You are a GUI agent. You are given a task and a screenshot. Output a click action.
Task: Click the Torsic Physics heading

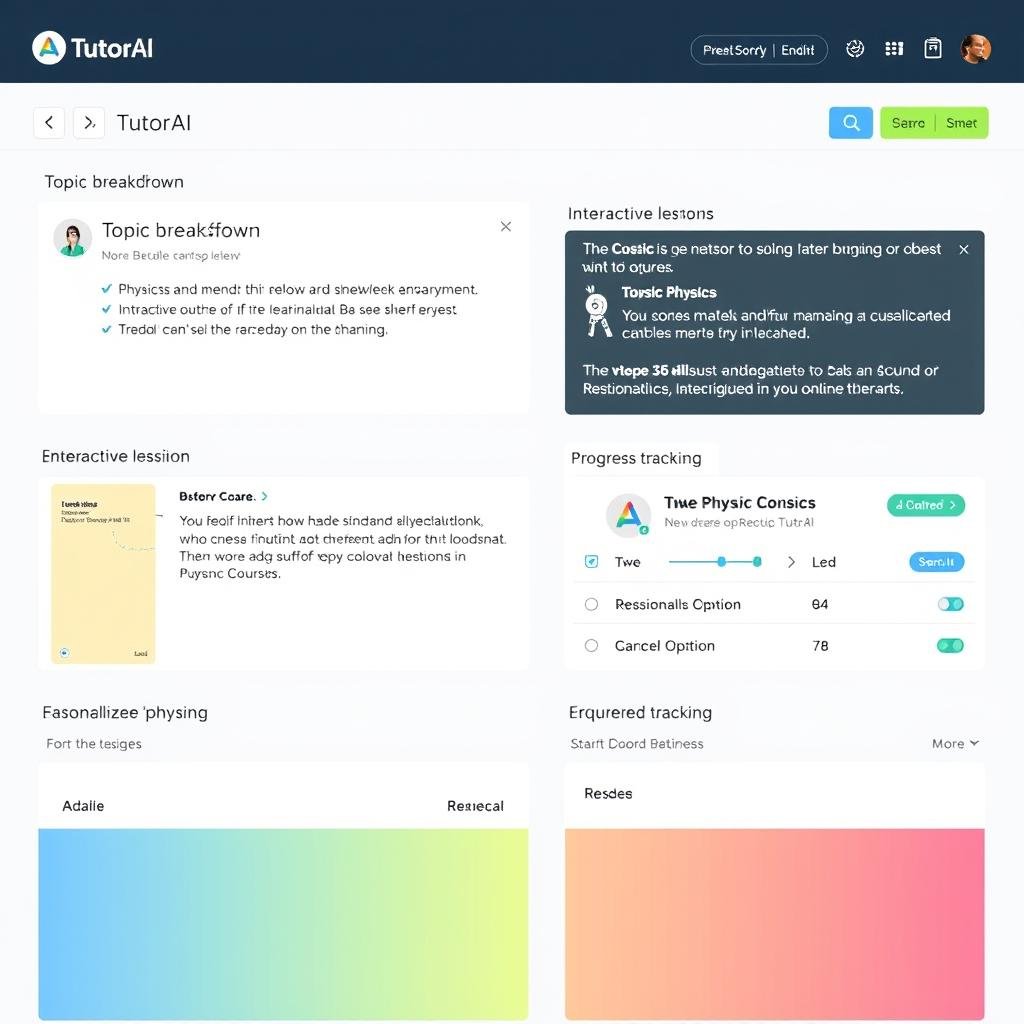click(x=669, y=293)
